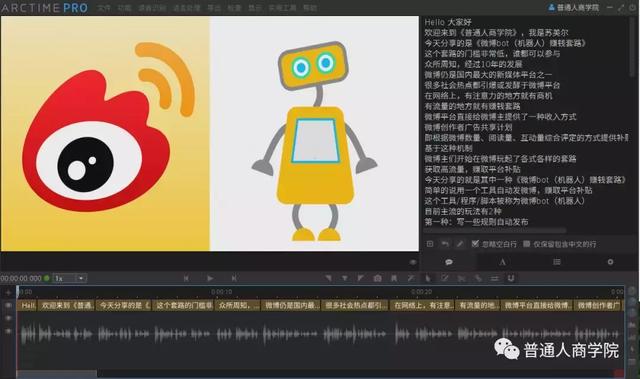This screenshot has width=640, height=379.
Task: Enable the 仅保留包含中文的行 checkbox
Action: click(x=527, y=244)
